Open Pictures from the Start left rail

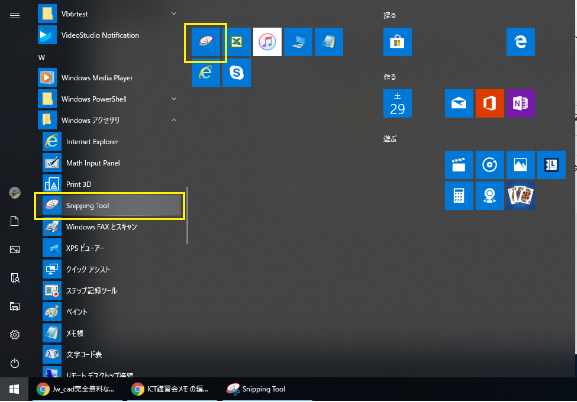(15, 250)
